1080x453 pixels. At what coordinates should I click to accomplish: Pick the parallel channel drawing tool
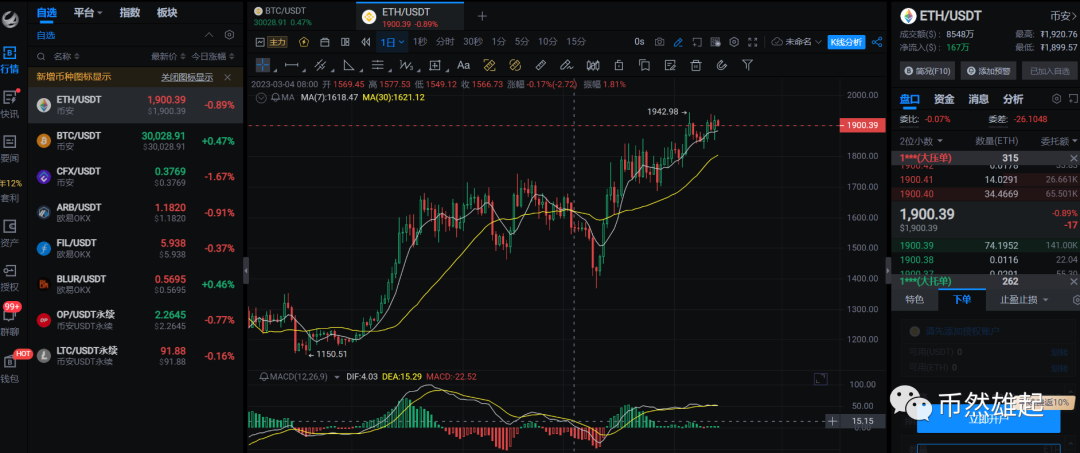(x=320, y=65)
